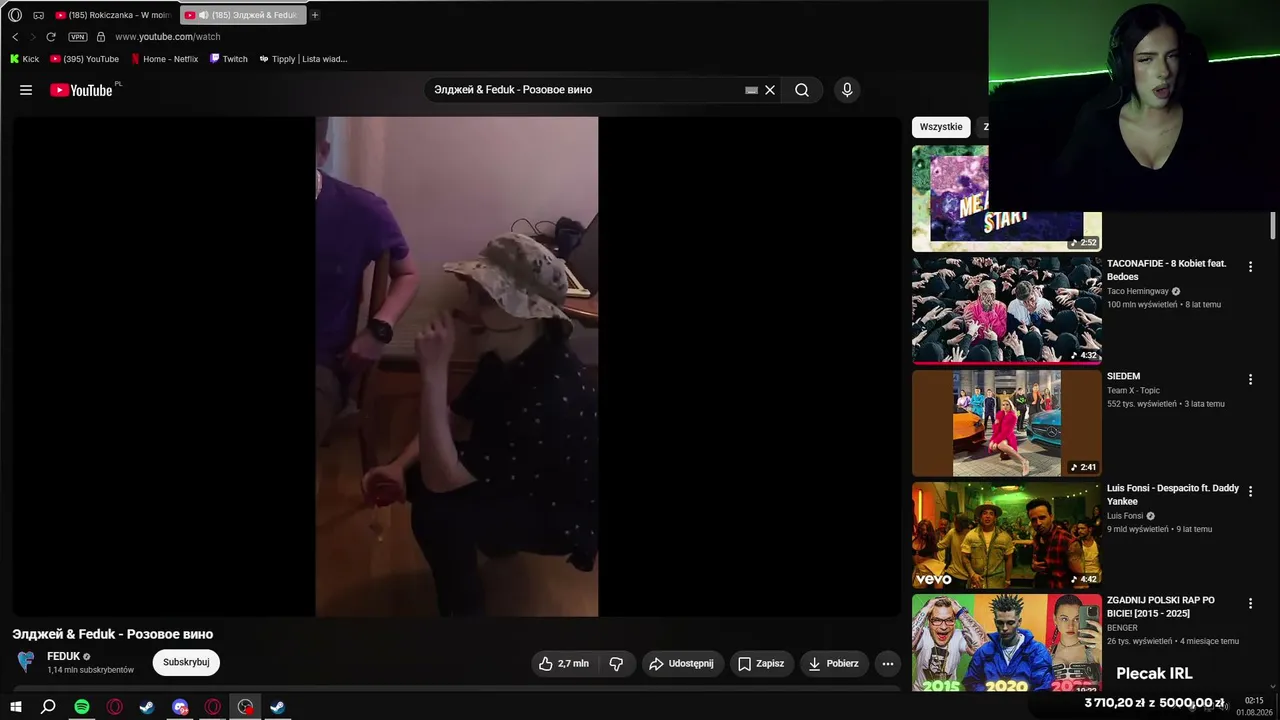Go to the YouTube home logo

point(84,90)
